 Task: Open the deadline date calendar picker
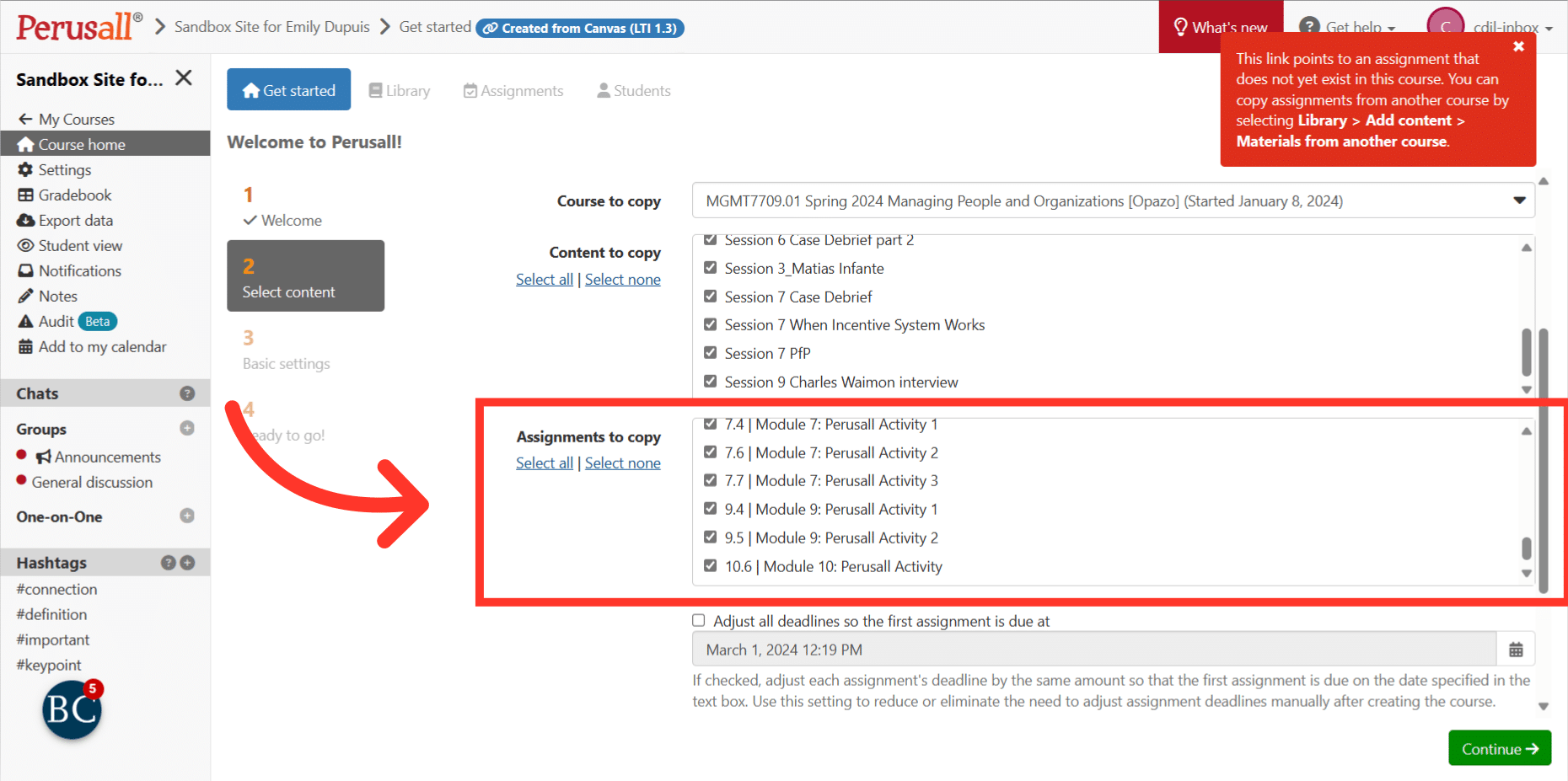click(x=1516, y=649)
